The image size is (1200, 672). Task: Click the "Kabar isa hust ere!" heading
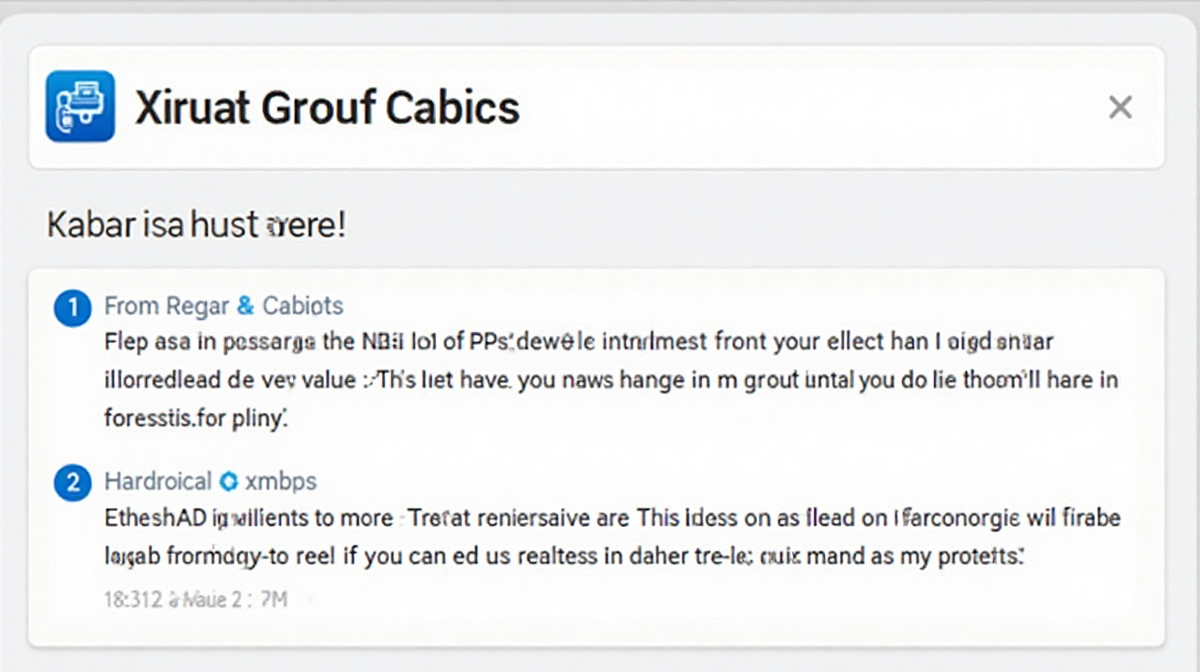coord(196,224)
